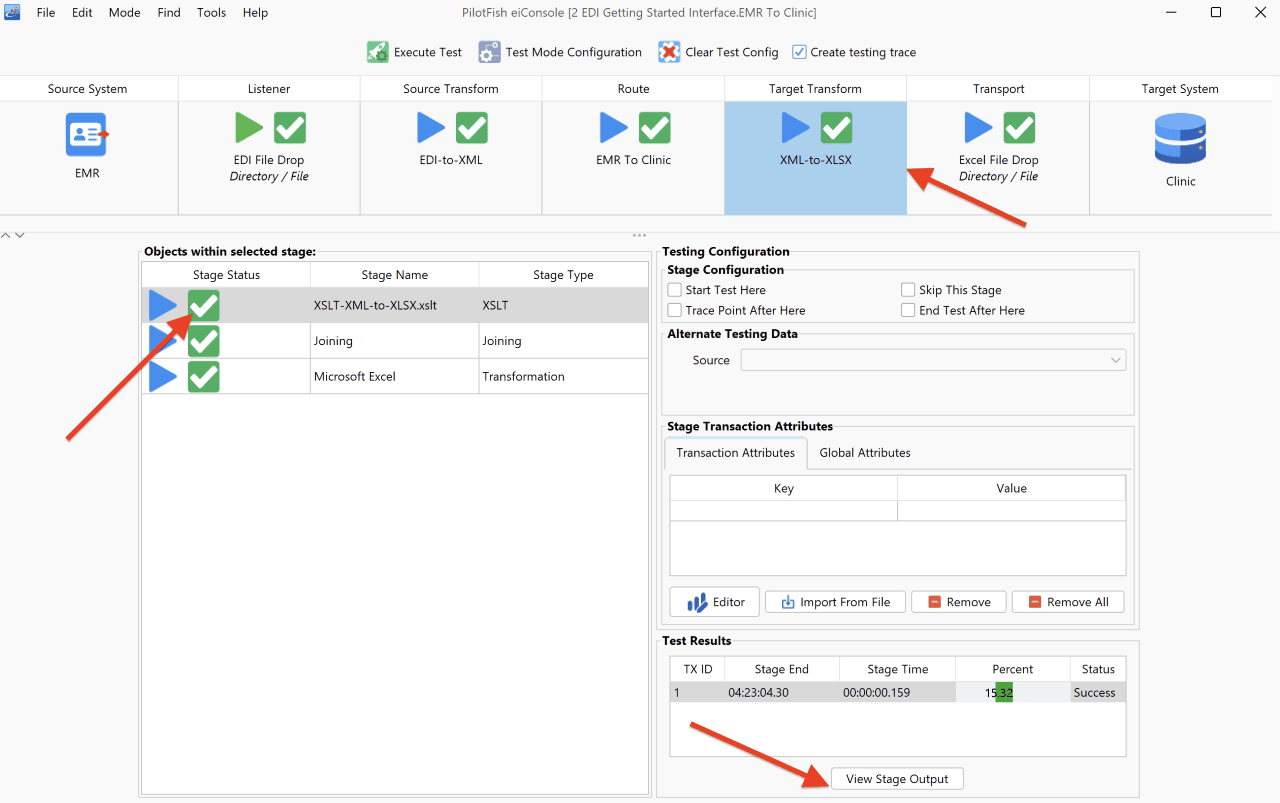Click the green checkmark under Transport
Screen dimensions: 1280x803
point(1019,128)
